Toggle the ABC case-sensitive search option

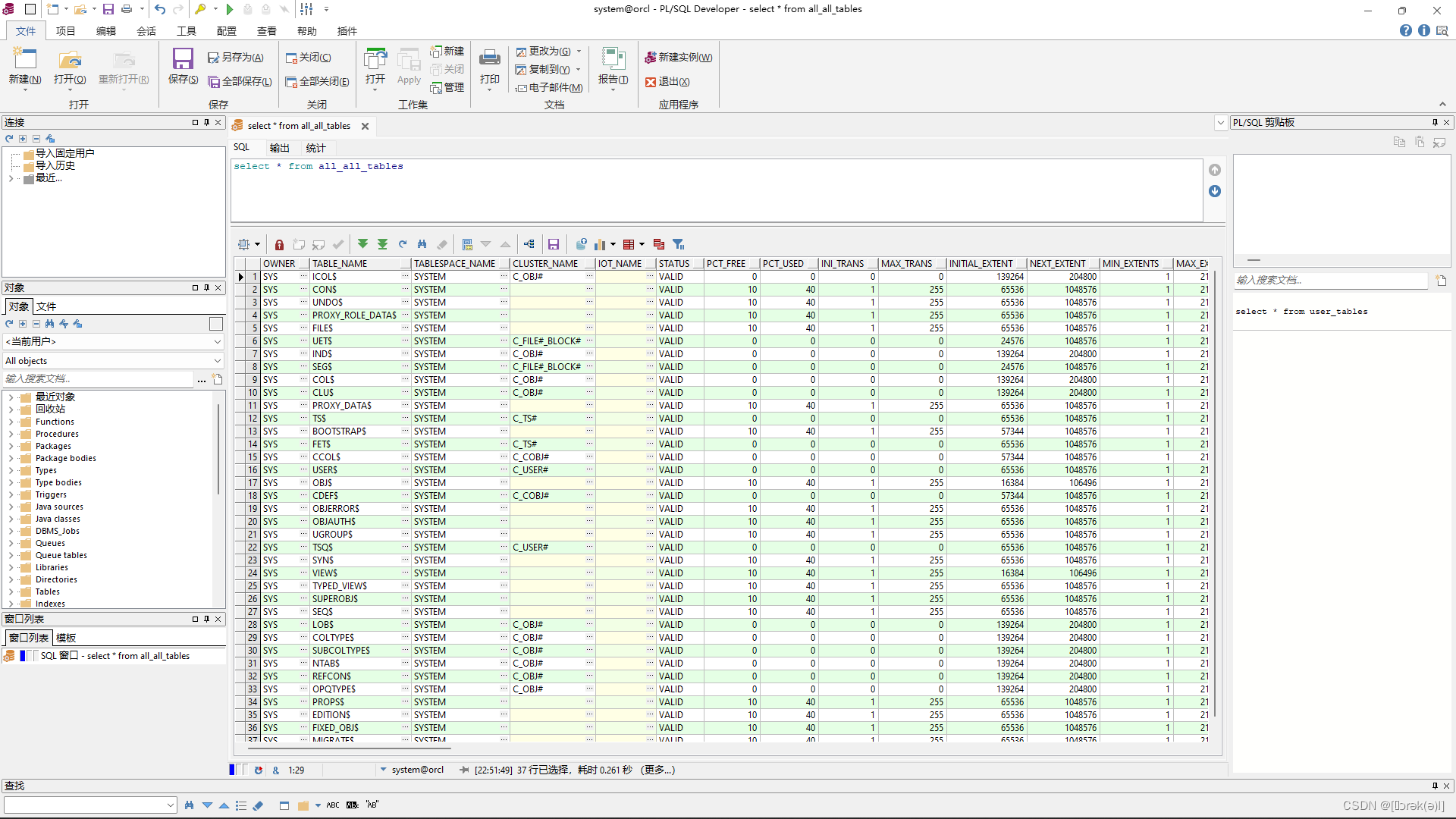tap(333, 805)
